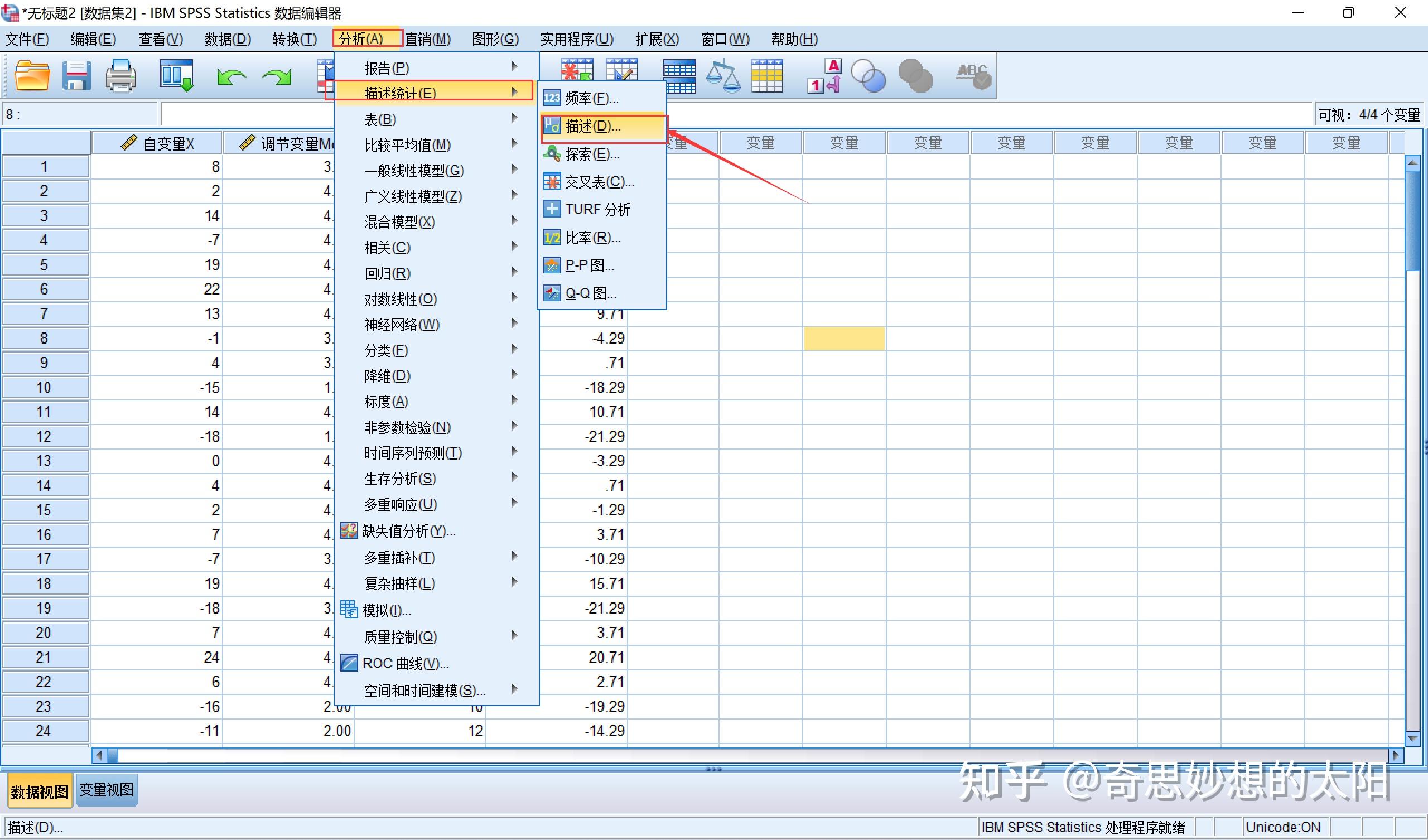Print using the printer toolbar icon
The width and height of the screenshot is (1428, 840).
[120, 75]
